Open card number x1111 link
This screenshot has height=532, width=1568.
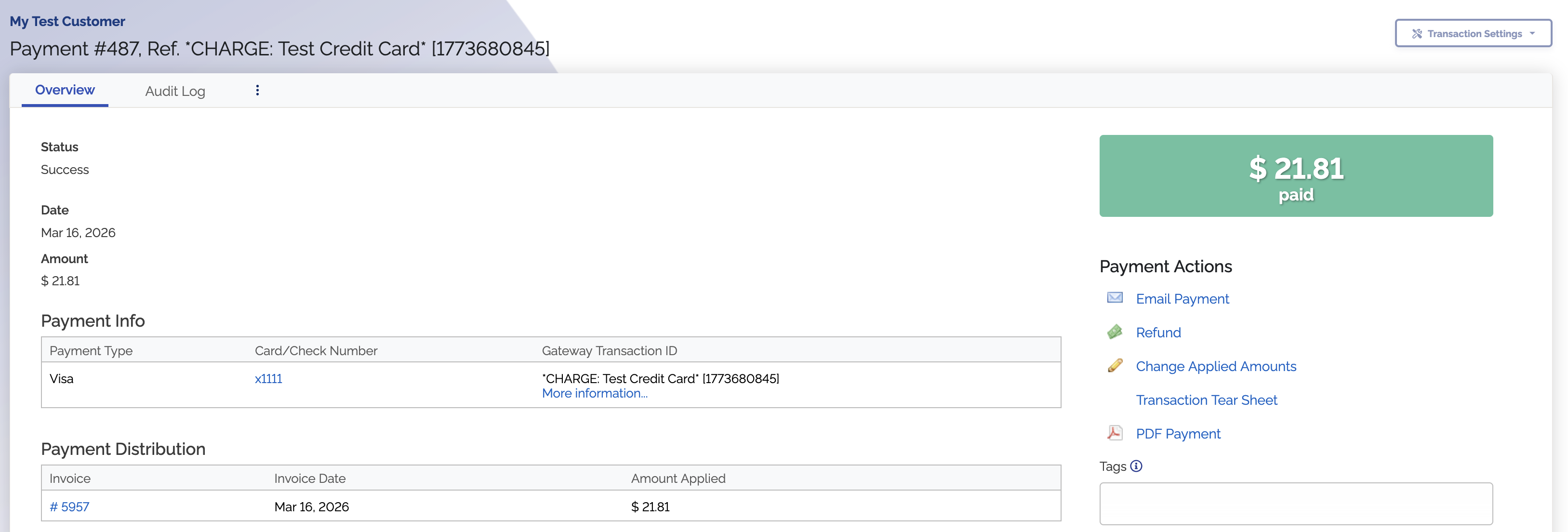click(268, 379)
